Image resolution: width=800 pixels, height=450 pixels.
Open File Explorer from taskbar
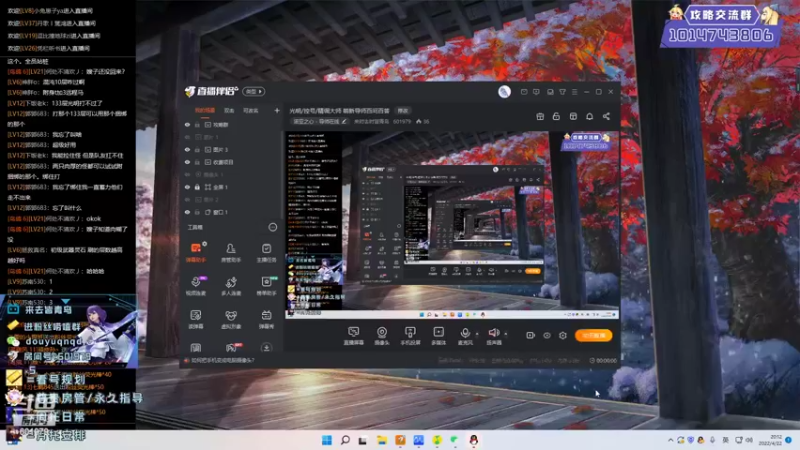(x=382, y=440)
